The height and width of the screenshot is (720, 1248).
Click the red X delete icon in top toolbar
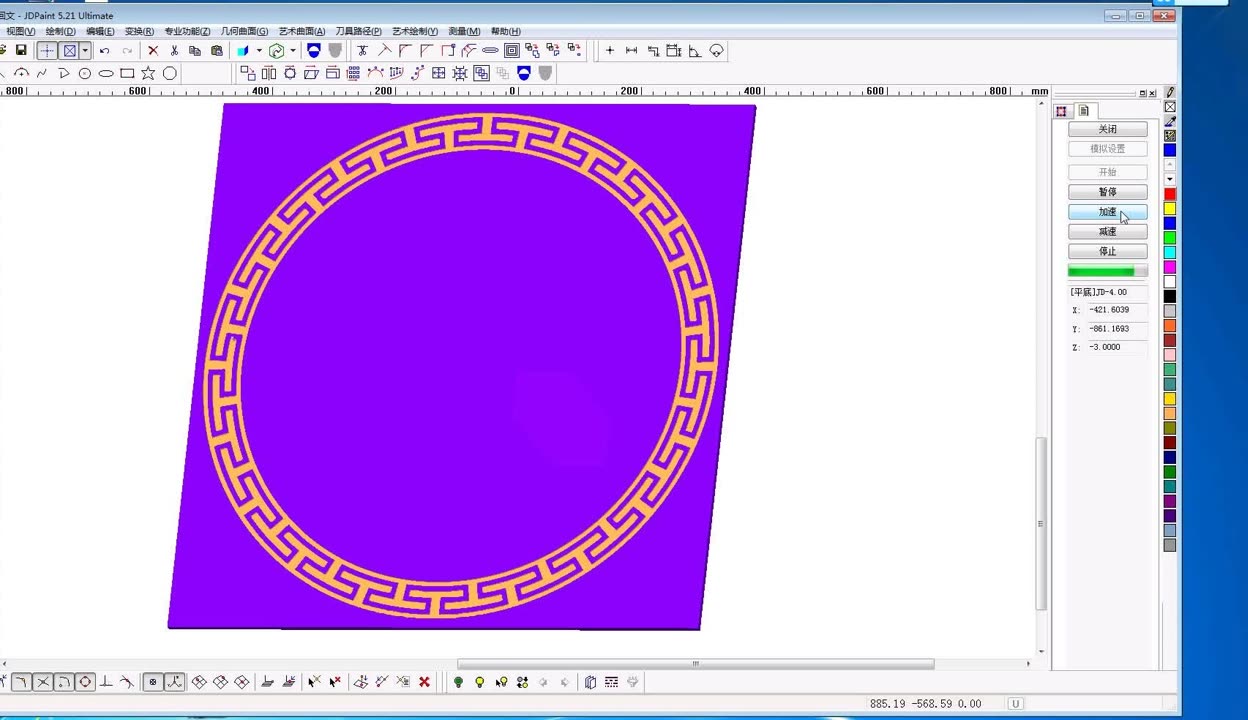coord(153,51)
